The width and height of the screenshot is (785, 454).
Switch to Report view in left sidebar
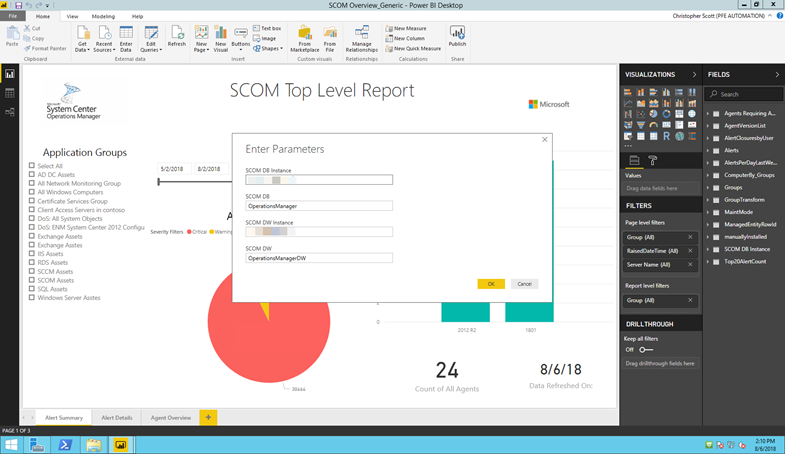coord(10,74)
